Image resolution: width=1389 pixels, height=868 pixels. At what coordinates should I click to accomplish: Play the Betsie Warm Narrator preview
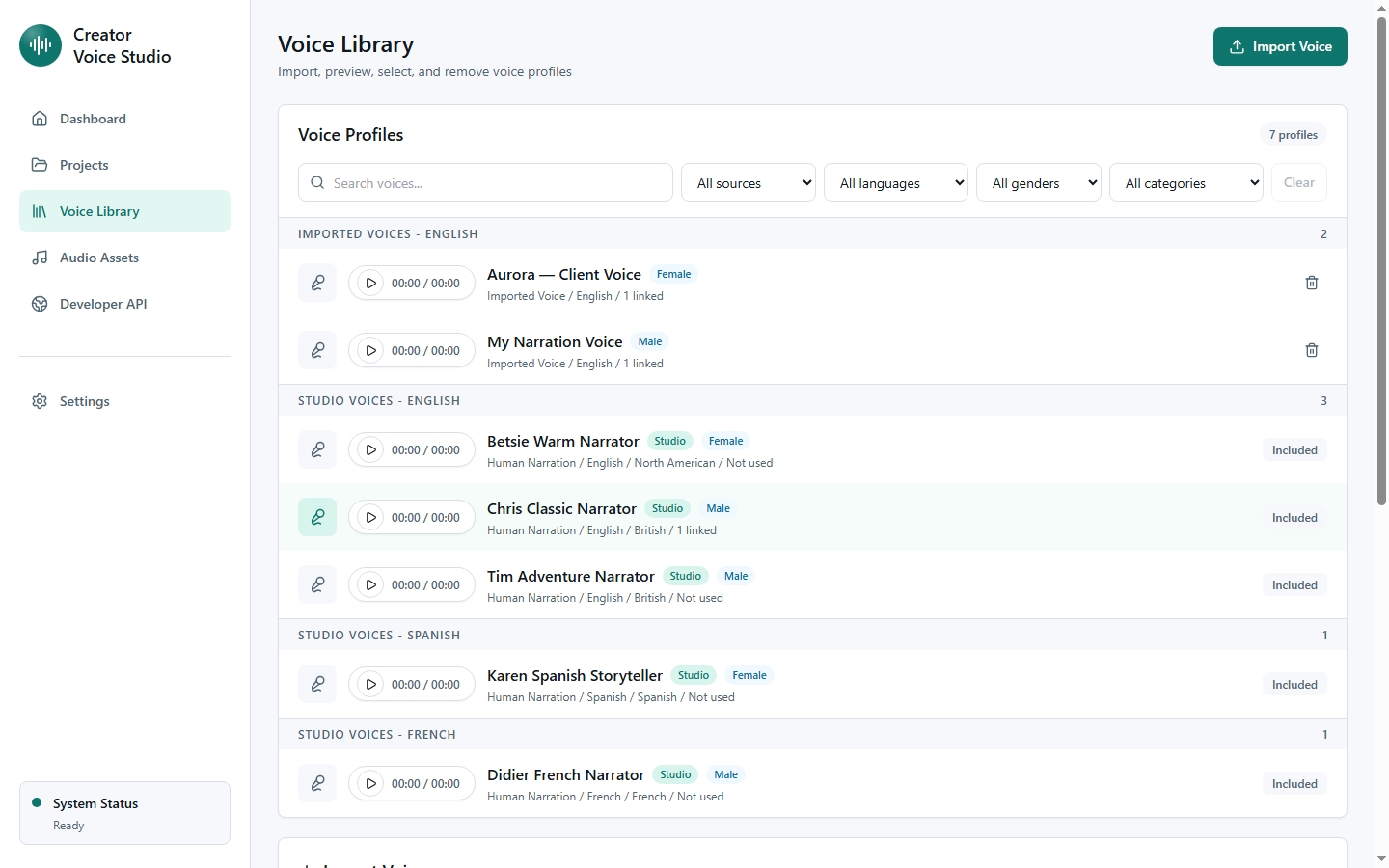pyautogui.click(x=371, y=449)
